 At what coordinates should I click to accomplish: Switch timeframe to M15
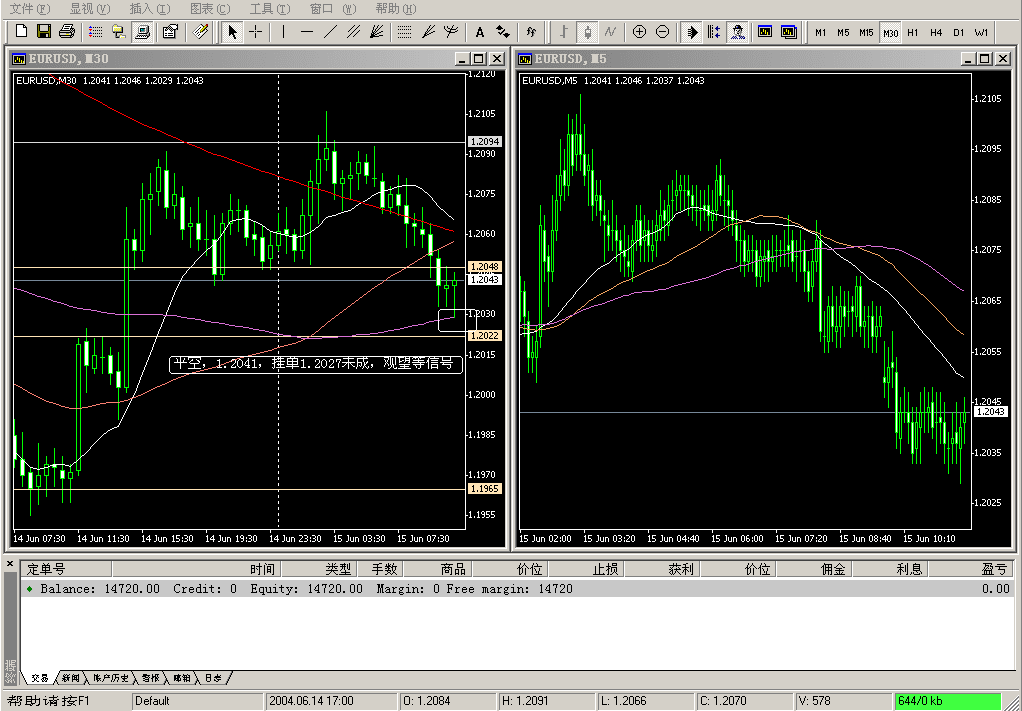coord(866,32)
